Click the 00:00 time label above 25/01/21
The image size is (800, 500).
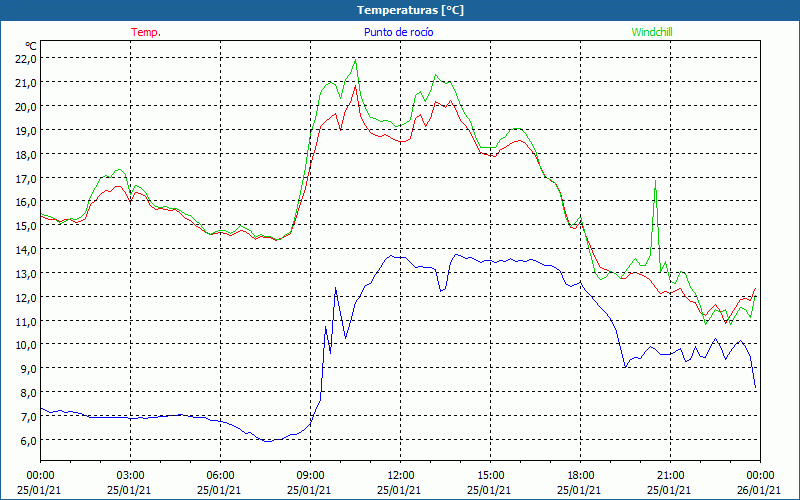tap(40, 476)
